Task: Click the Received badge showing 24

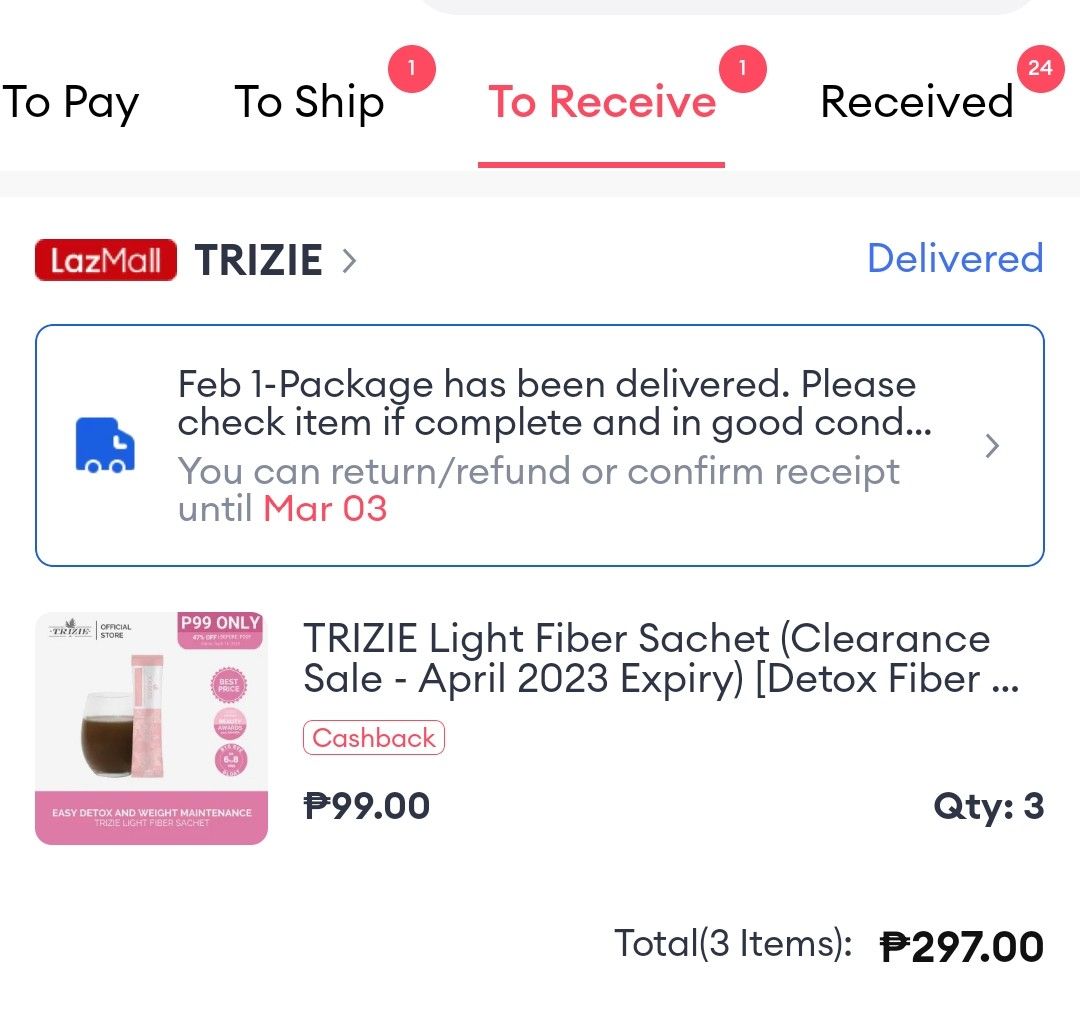Action: tap(1040, 68)
